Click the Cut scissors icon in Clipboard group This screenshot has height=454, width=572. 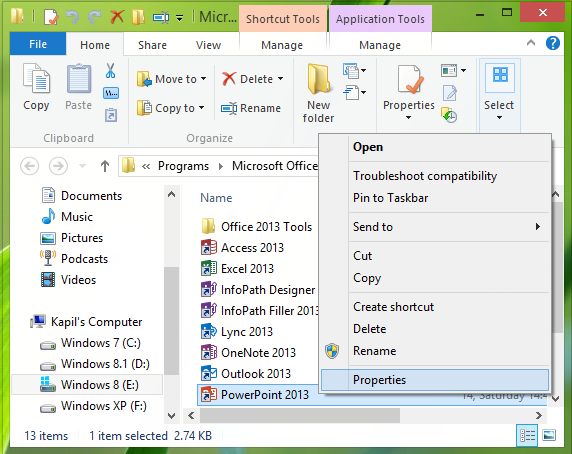(111, 71)
